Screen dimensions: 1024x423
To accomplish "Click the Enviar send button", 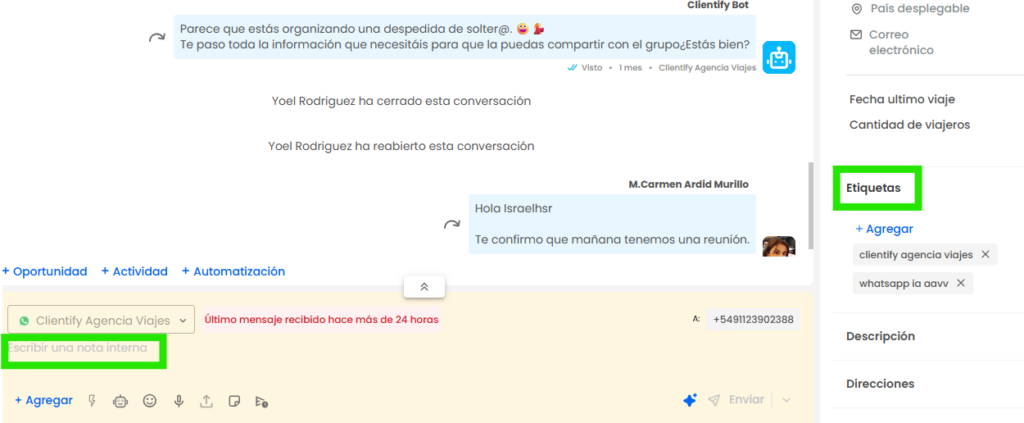I will (737, 400).
